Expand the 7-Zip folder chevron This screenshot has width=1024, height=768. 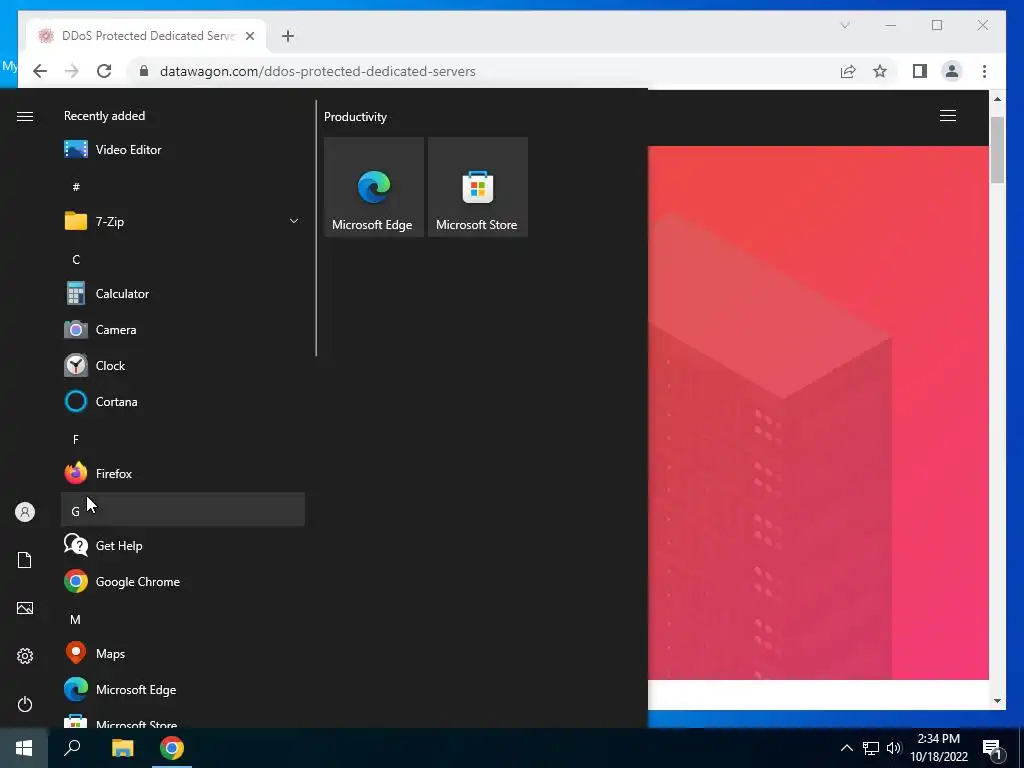point(294,221)
